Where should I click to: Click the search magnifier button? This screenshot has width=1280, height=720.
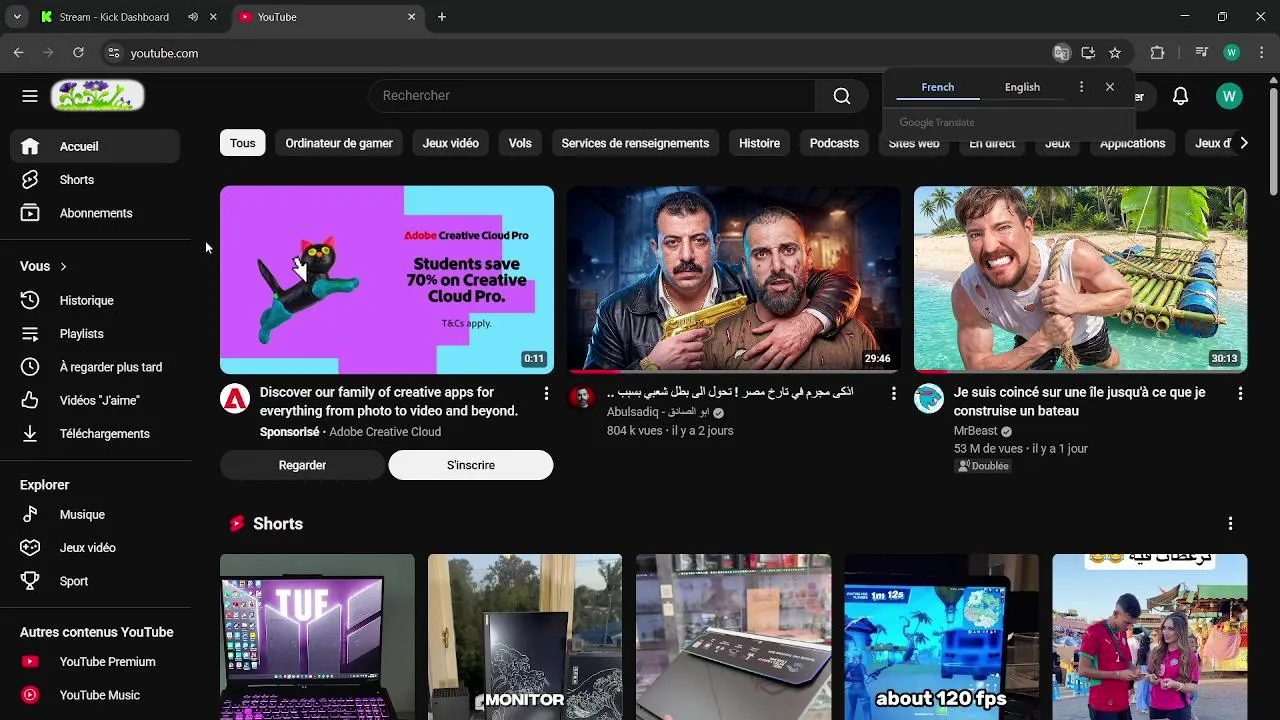pos(842,96)
